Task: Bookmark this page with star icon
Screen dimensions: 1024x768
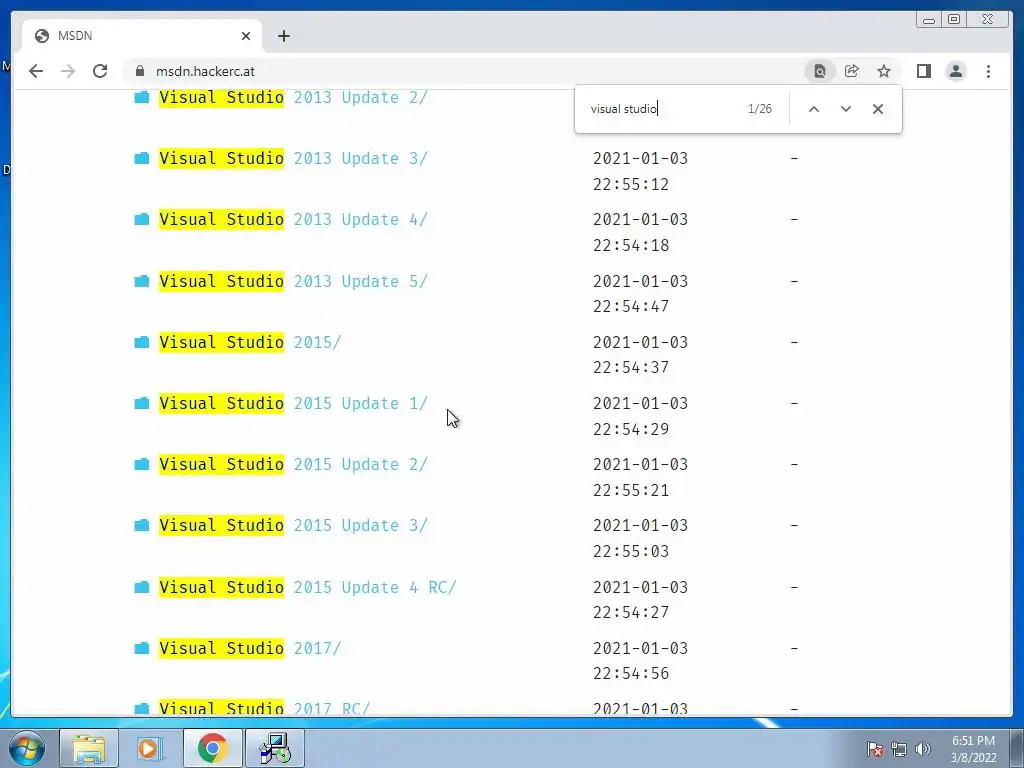Action: click(x=884, y=71)
